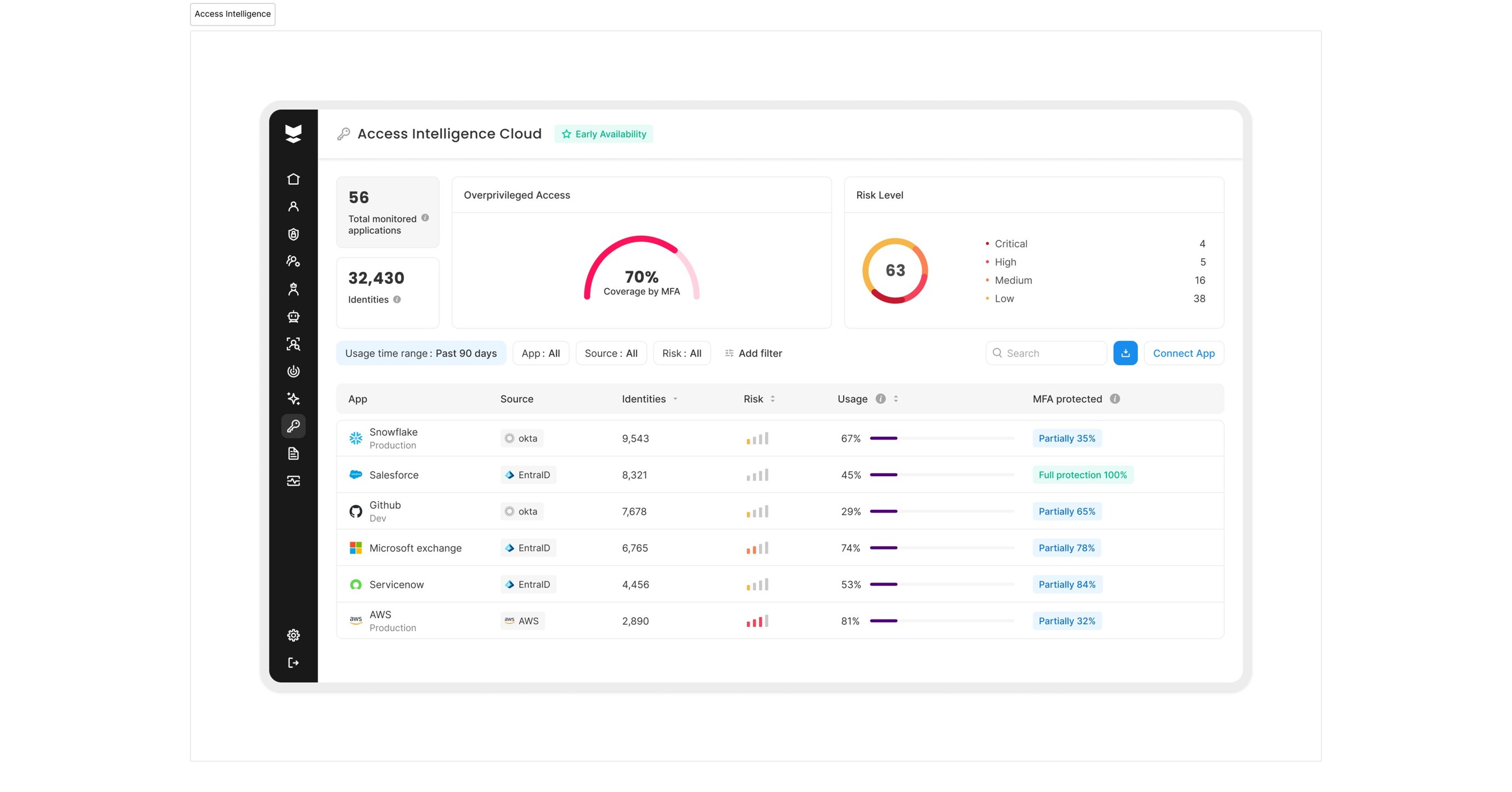Open the Source: All filter

[611, 353]
